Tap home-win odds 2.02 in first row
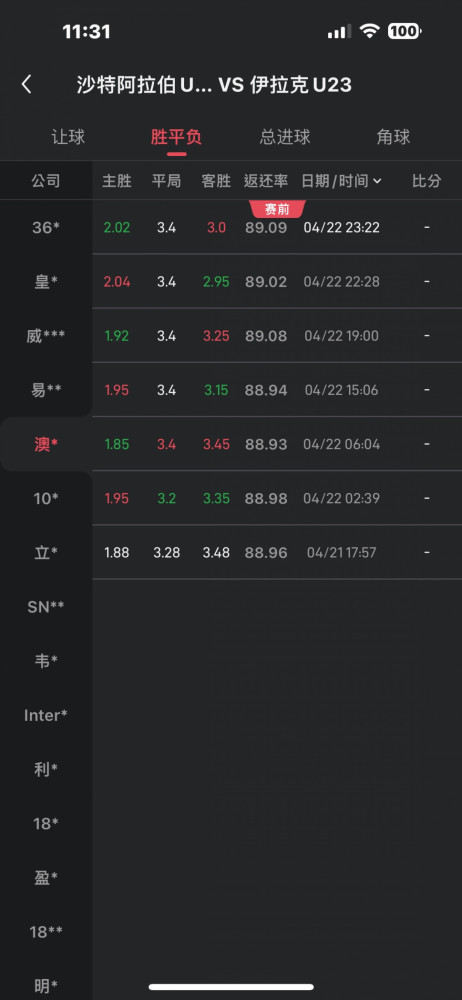This screenshot has height=1000, width=462. click(x=117, y=228)
